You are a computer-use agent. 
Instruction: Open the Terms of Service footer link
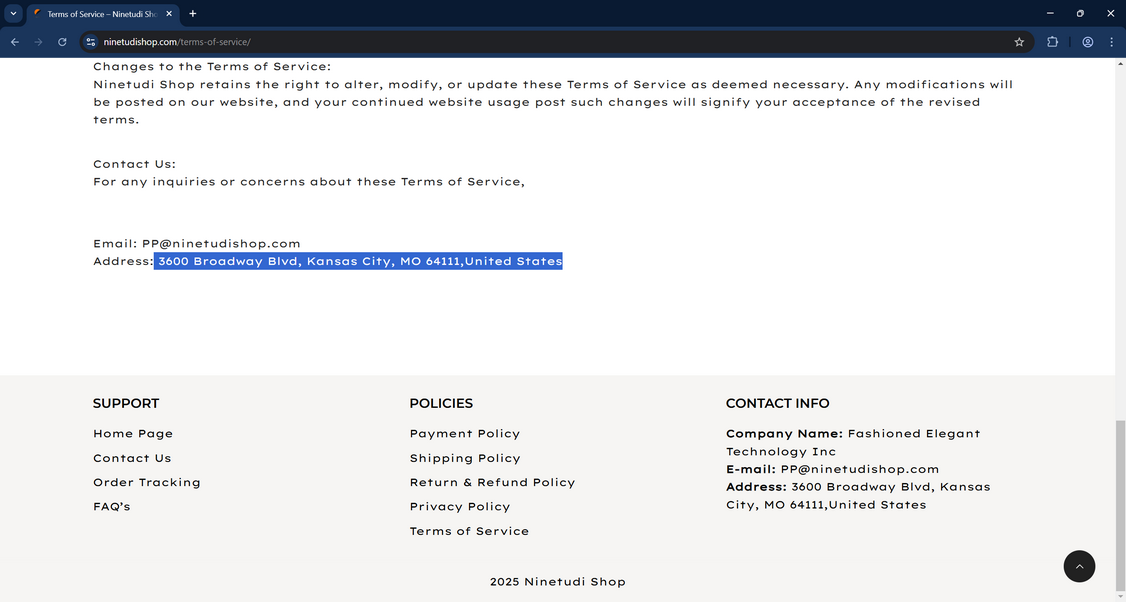pyautogui.click(x=469, y=531)
